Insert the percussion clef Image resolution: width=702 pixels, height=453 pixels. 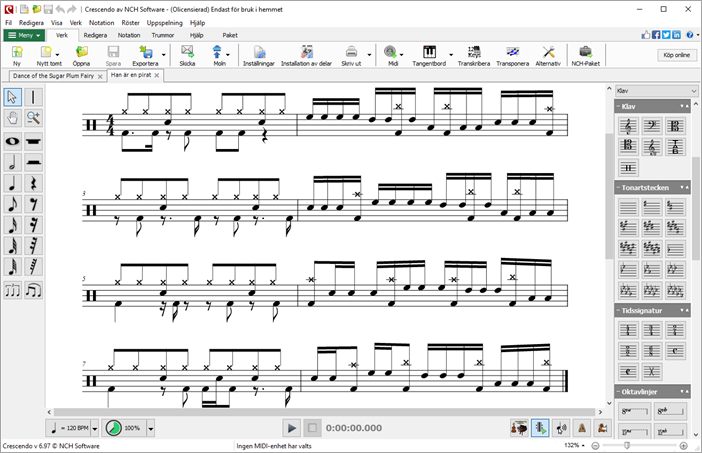tap(628, 168)
